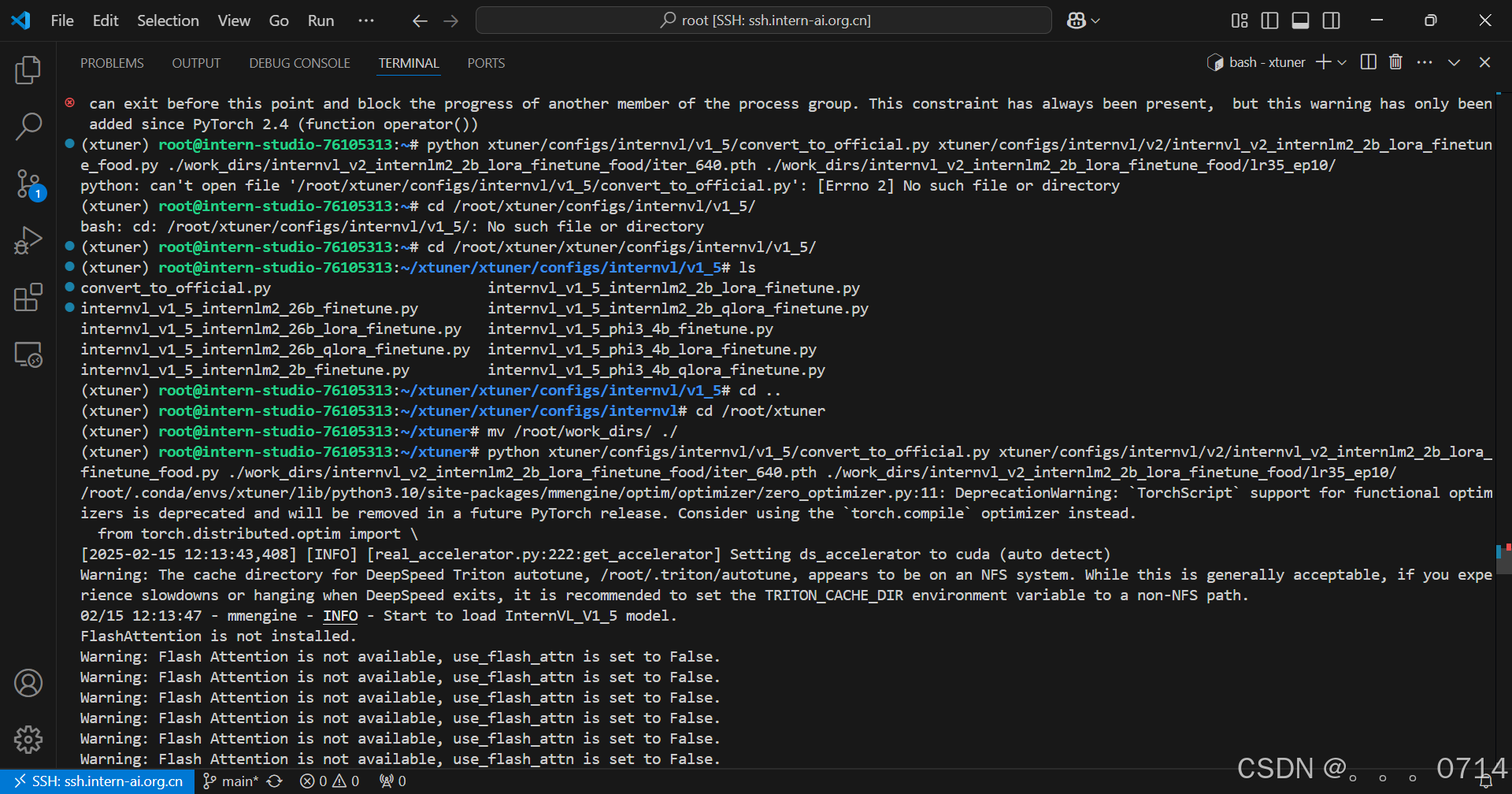This screenshot has height=794, width=1512.
Task: Click the SSH remote status indicator
Action: click(x=98, y=781)
